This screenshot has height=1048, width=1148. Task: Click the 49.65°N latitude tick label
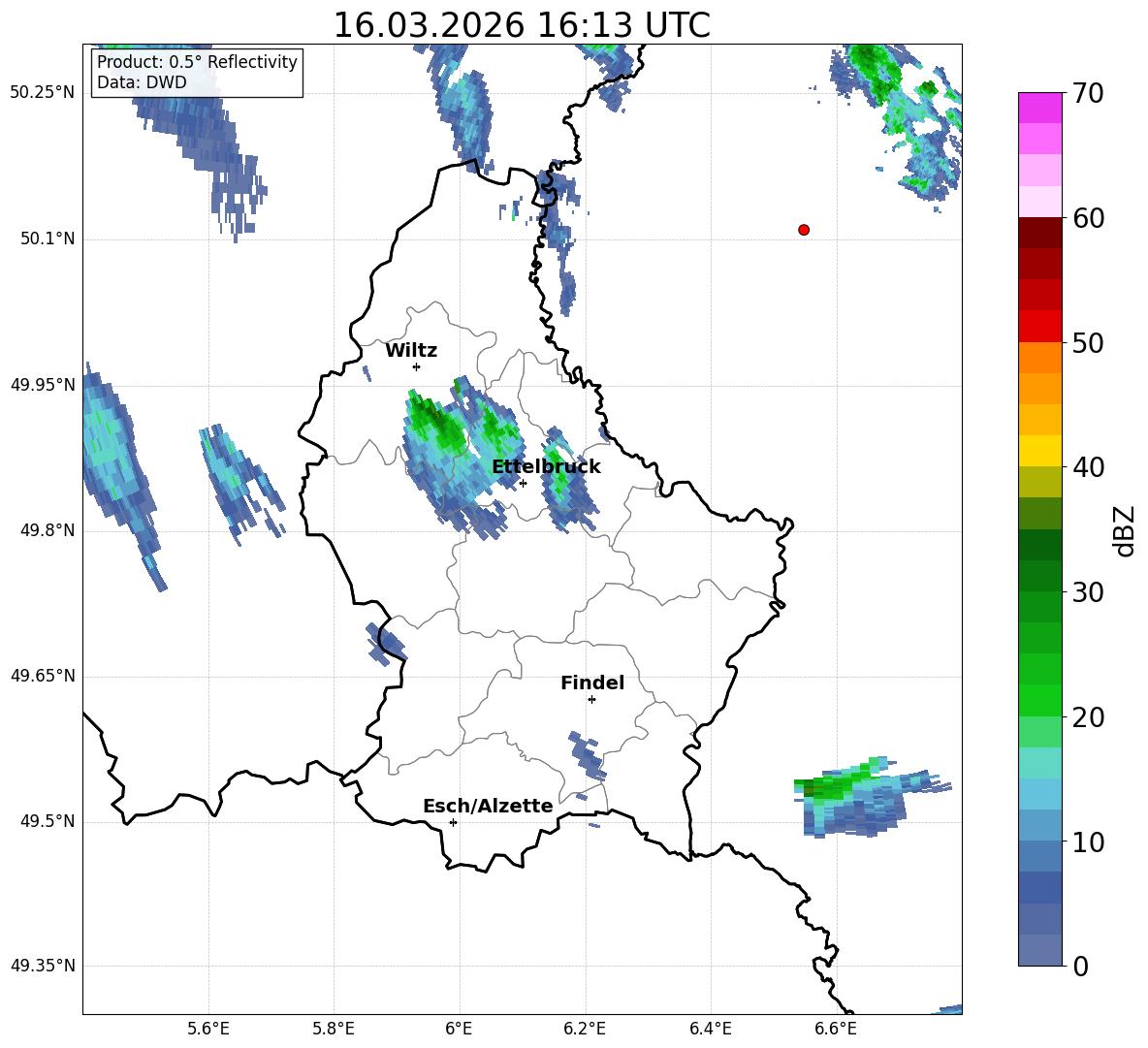(43, 675)
